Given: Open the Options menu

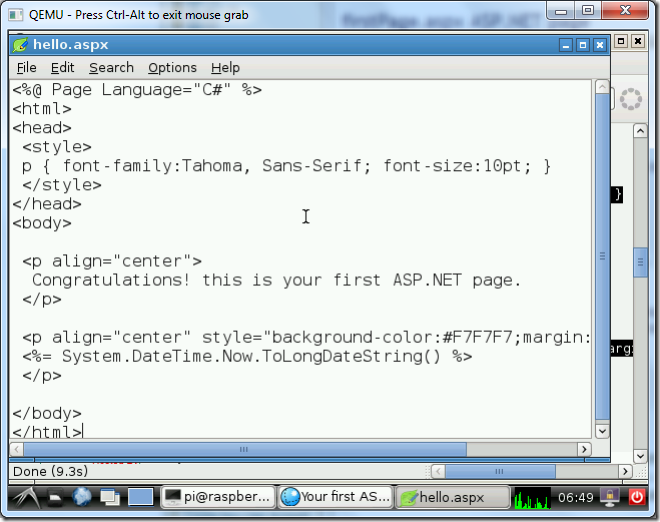Looking at the screenshot, I should pos(172,67).
